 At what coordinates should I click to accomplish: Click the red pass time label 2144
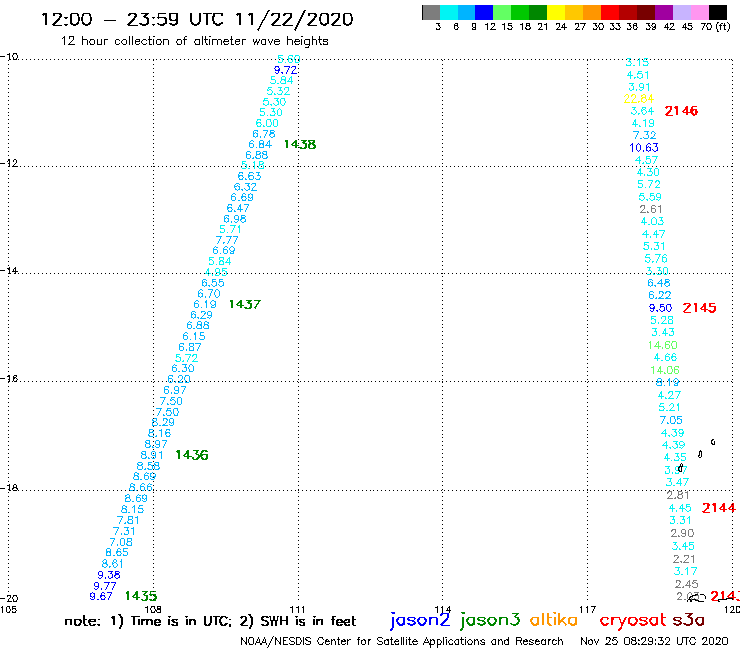pos(718,508)
